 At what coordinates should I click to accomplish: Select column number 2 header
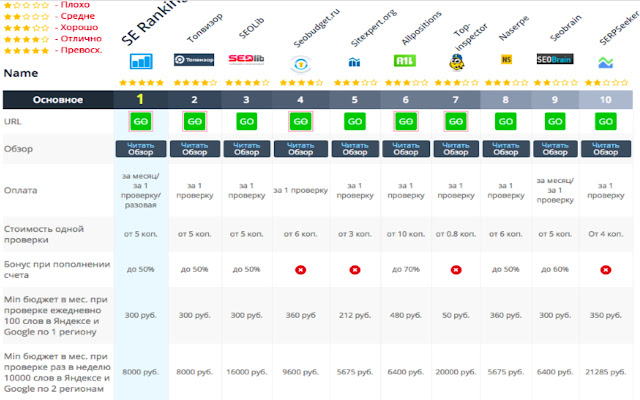coord(194,100)
